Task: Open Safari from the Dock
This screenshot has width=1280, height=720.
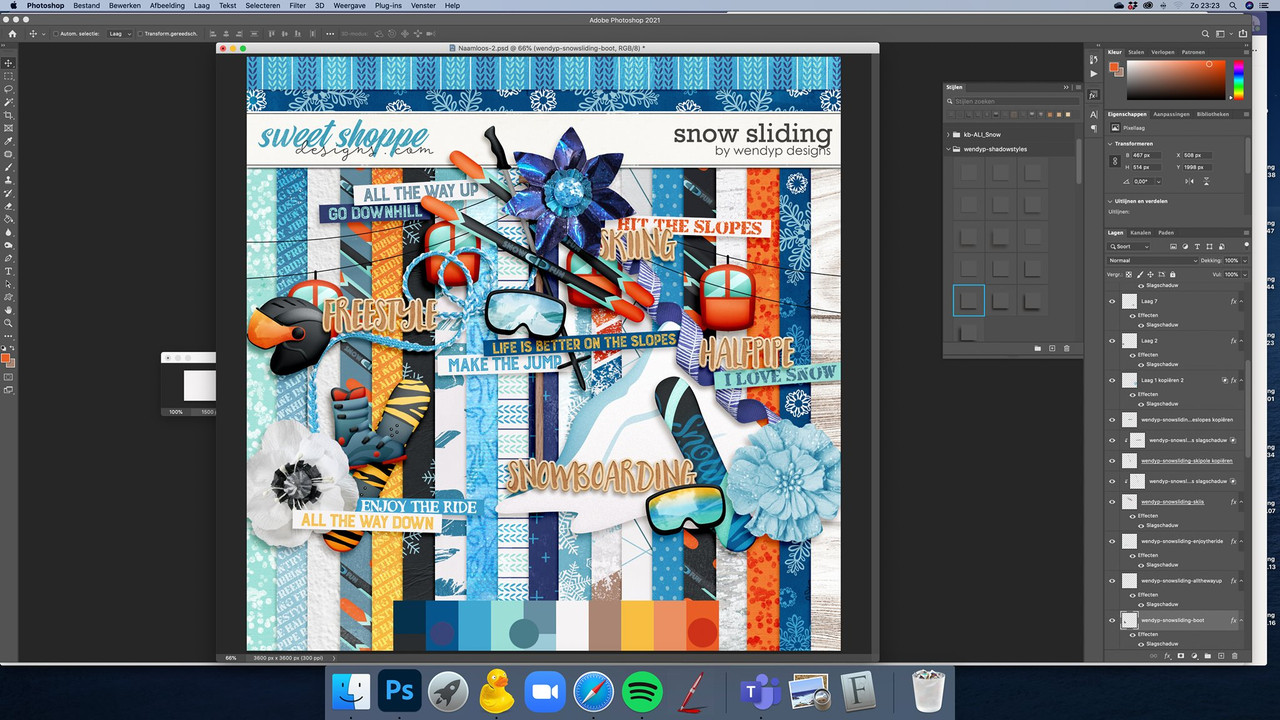Action: tap(593, 691)
